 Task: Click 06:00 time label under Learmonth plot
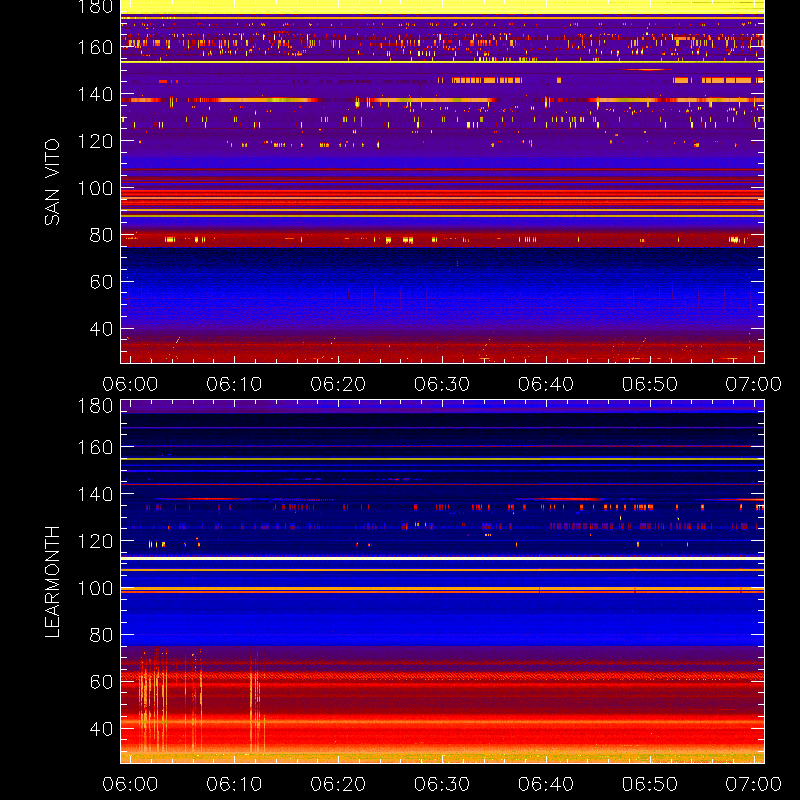pos(130,784)
